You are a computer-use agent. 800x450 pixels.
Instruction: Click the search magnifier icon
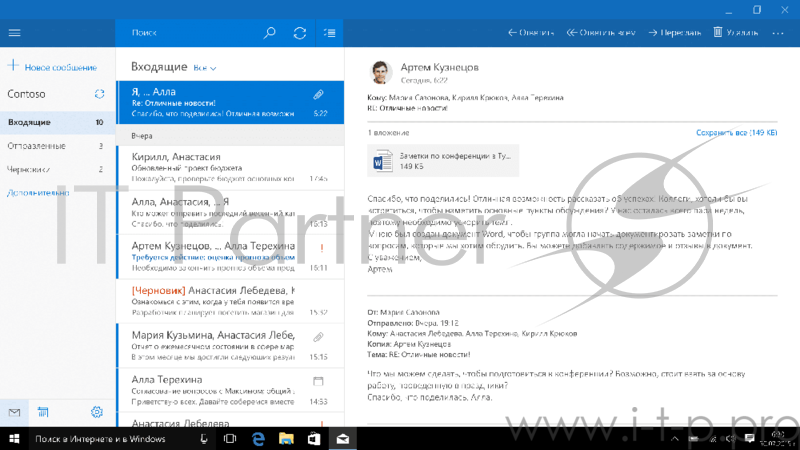tap(269, 33)
